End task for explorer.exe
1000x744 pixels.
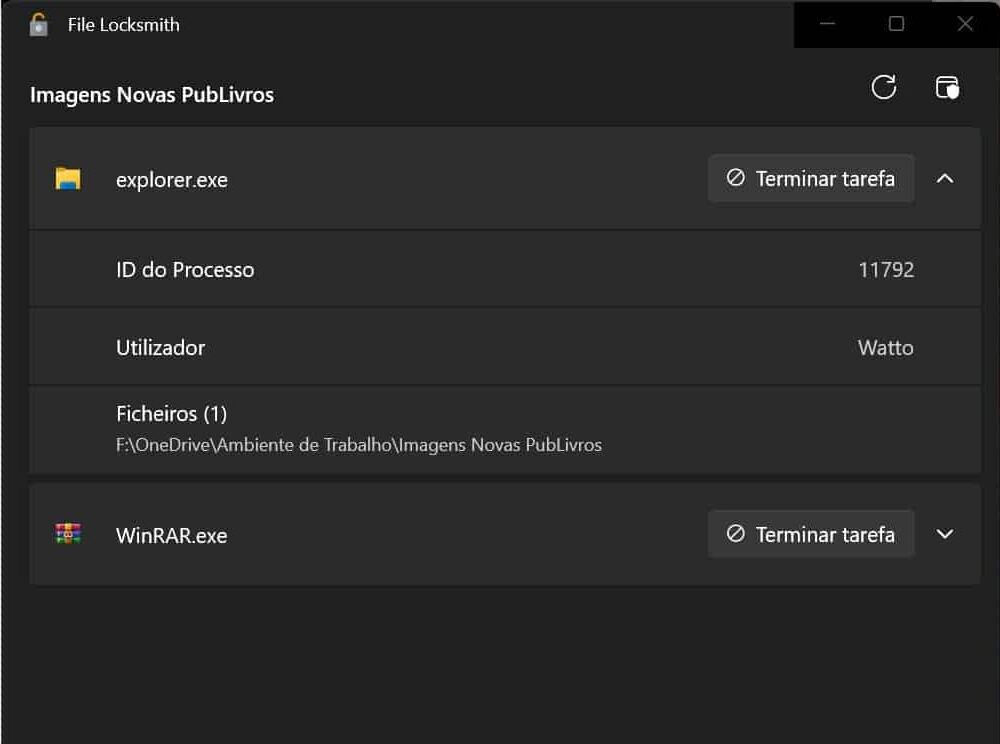pos(811,179)
